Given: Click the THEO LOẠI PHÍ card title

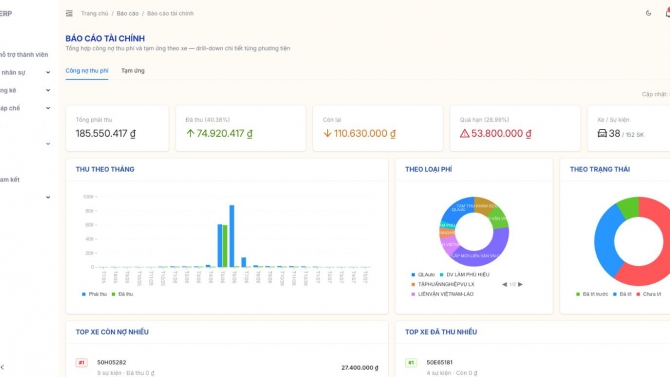Looking at the screenshot, I should pos(429,169).
